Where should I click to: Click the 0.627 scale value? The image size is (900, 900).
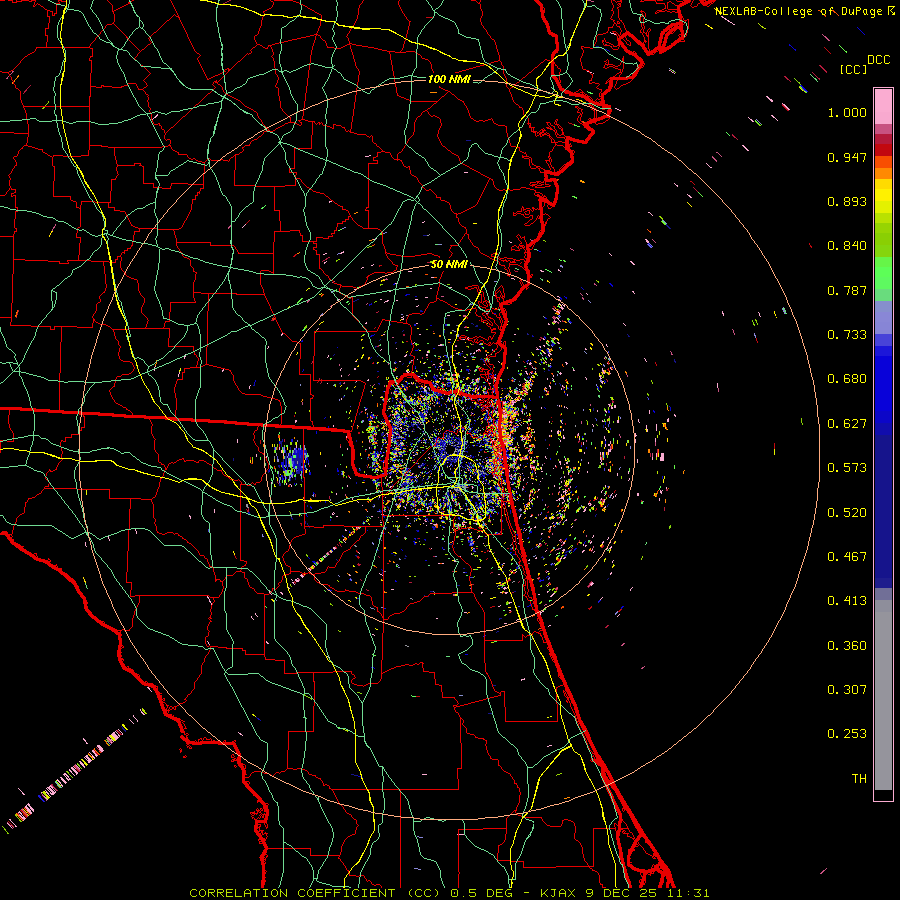847,424
